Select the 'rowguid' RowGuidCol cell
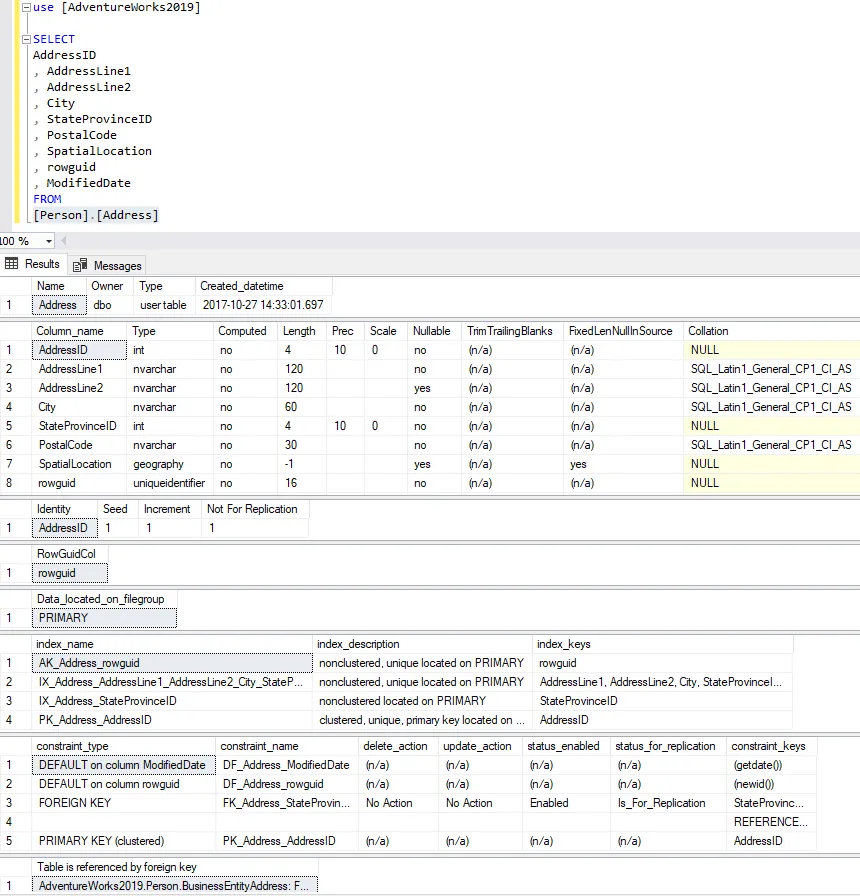Screen dimensions: 860x896 [70, 573]
